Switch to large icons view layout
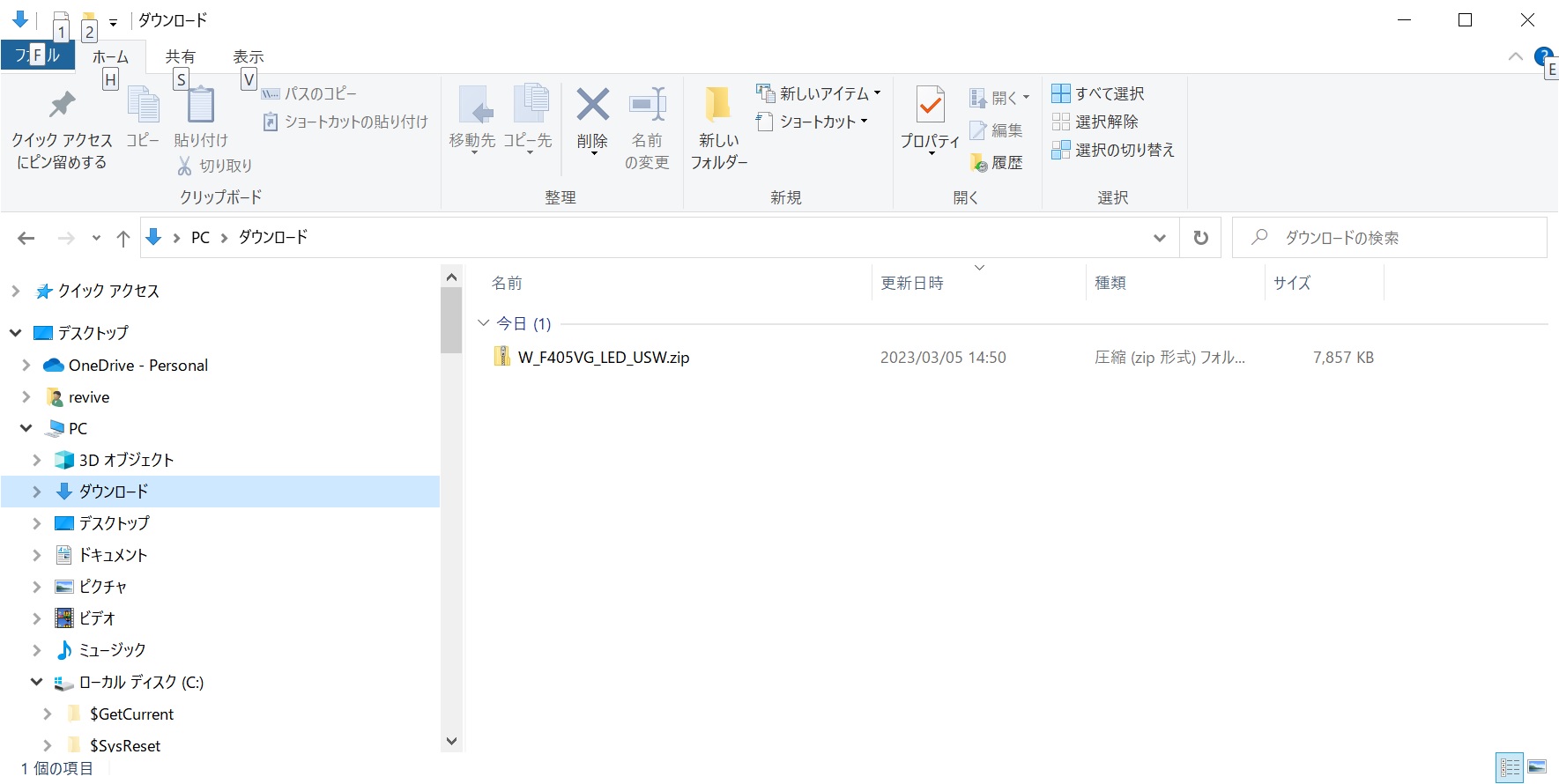1559x784 pixels. tap(1538, 767)
